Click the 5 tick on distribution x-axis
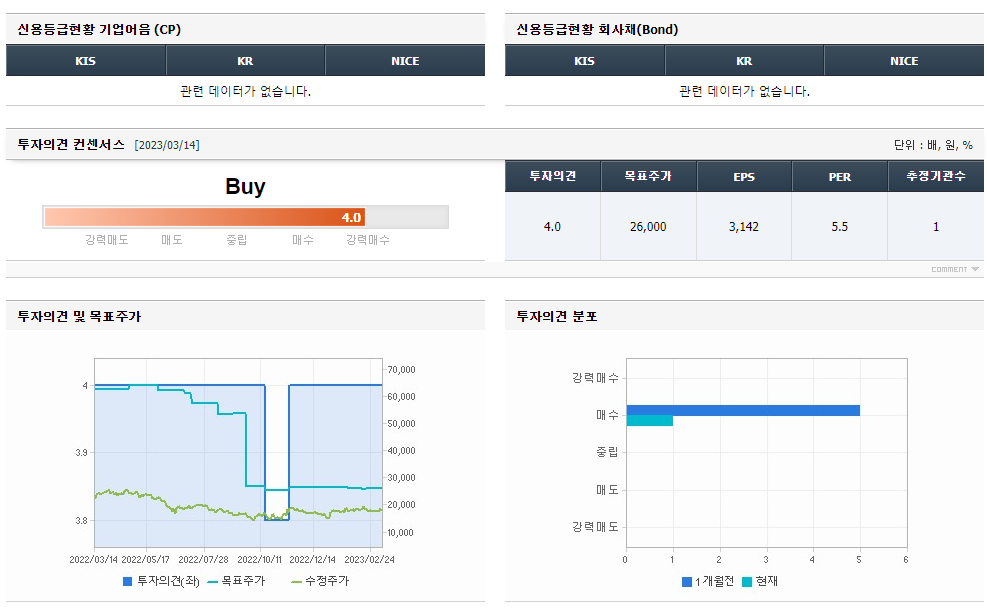This screenshot has width=987, height=609. point(859,560)
